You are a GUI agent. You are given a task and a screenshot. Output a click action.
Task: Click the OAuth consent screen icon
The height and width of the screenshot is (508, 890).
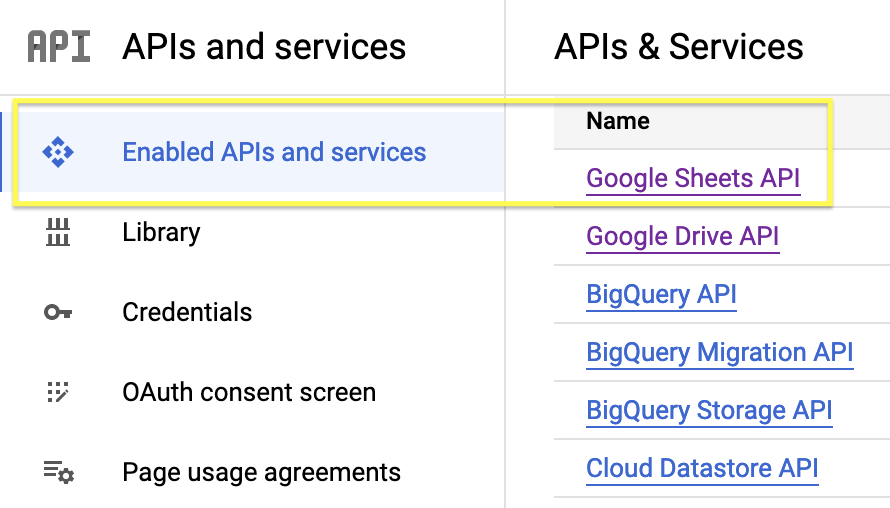pyautogui.click(x=58, y=392)
